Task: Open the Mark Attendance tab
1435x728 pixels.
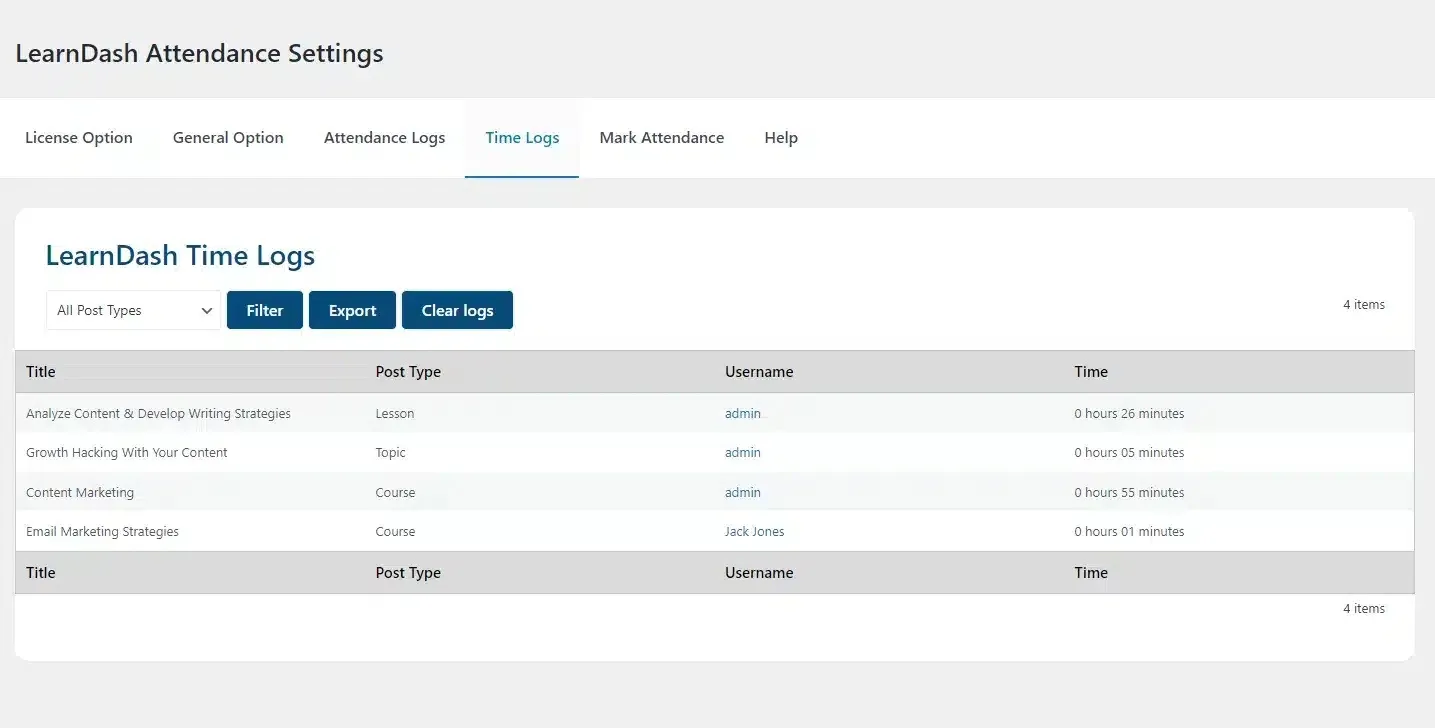Action: (x=661, y=137)
